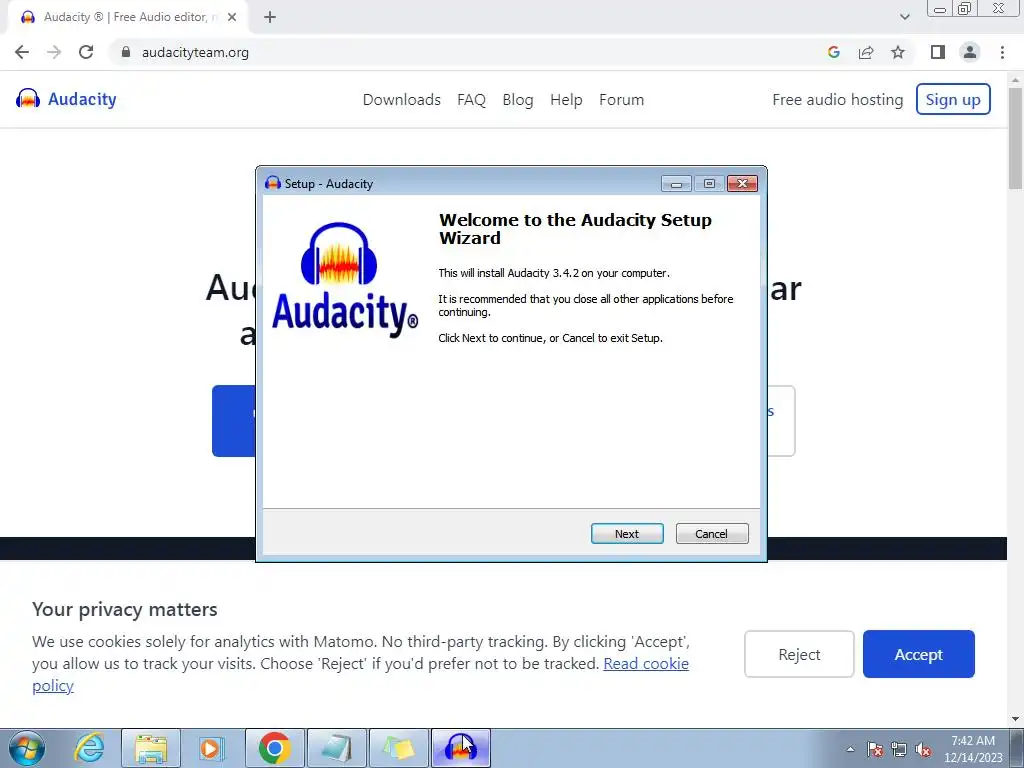Image resolution: width=1024 pixels, height=768 pixels.
Task: Click the Audacity headphones logo in site header
Action: [x=28, y=99]
